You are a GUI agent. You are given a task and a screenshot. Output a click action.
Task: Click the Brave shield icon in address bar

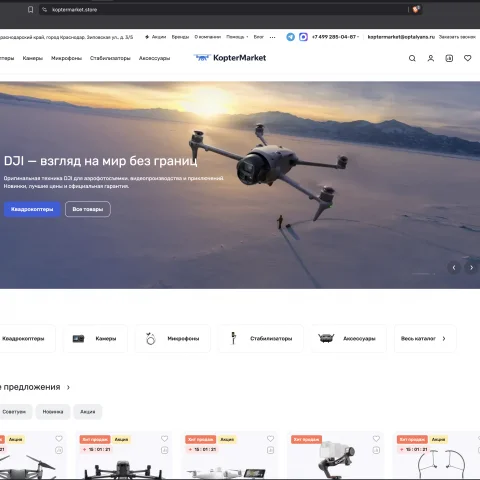(416, 9)
